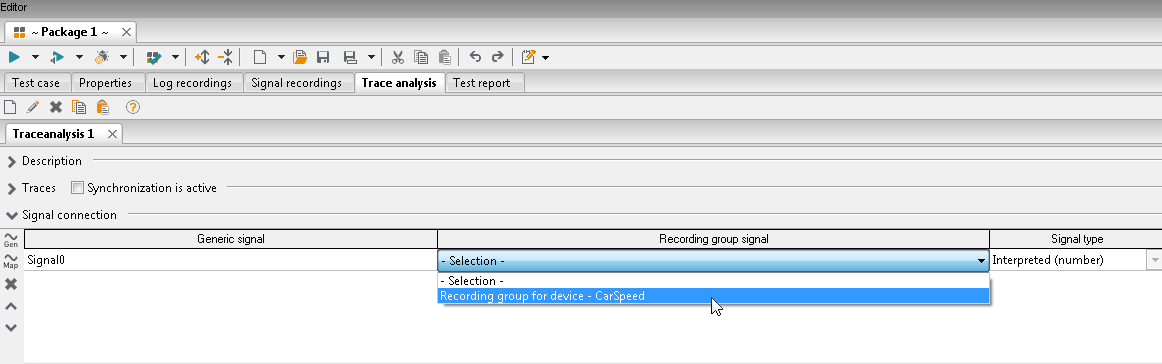Open the checkmark icon's dropdown arrow
Image resolution: width=1162 pixels, height=364 pixels.
point(175,57)
